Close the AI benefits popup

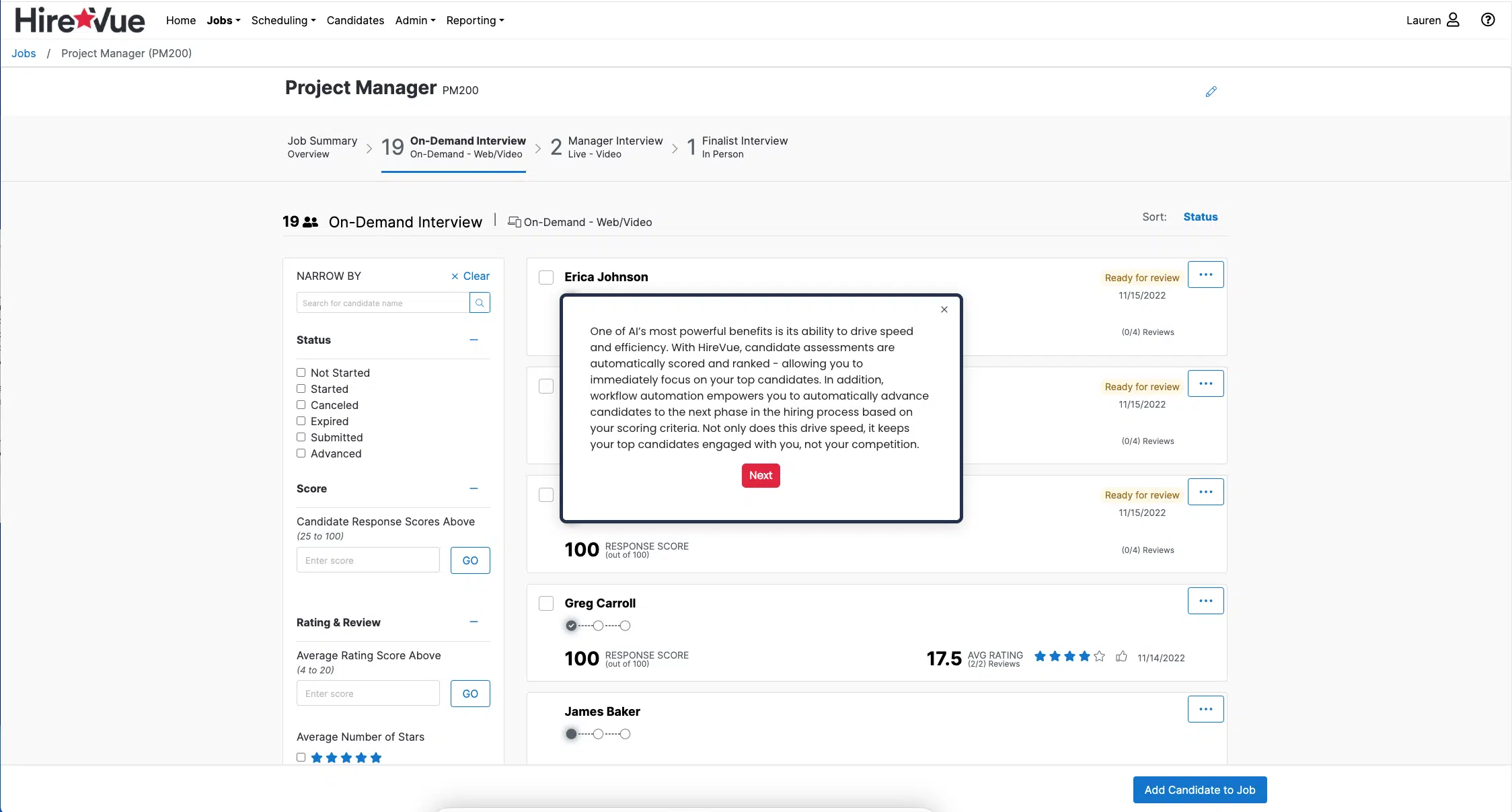944,309
